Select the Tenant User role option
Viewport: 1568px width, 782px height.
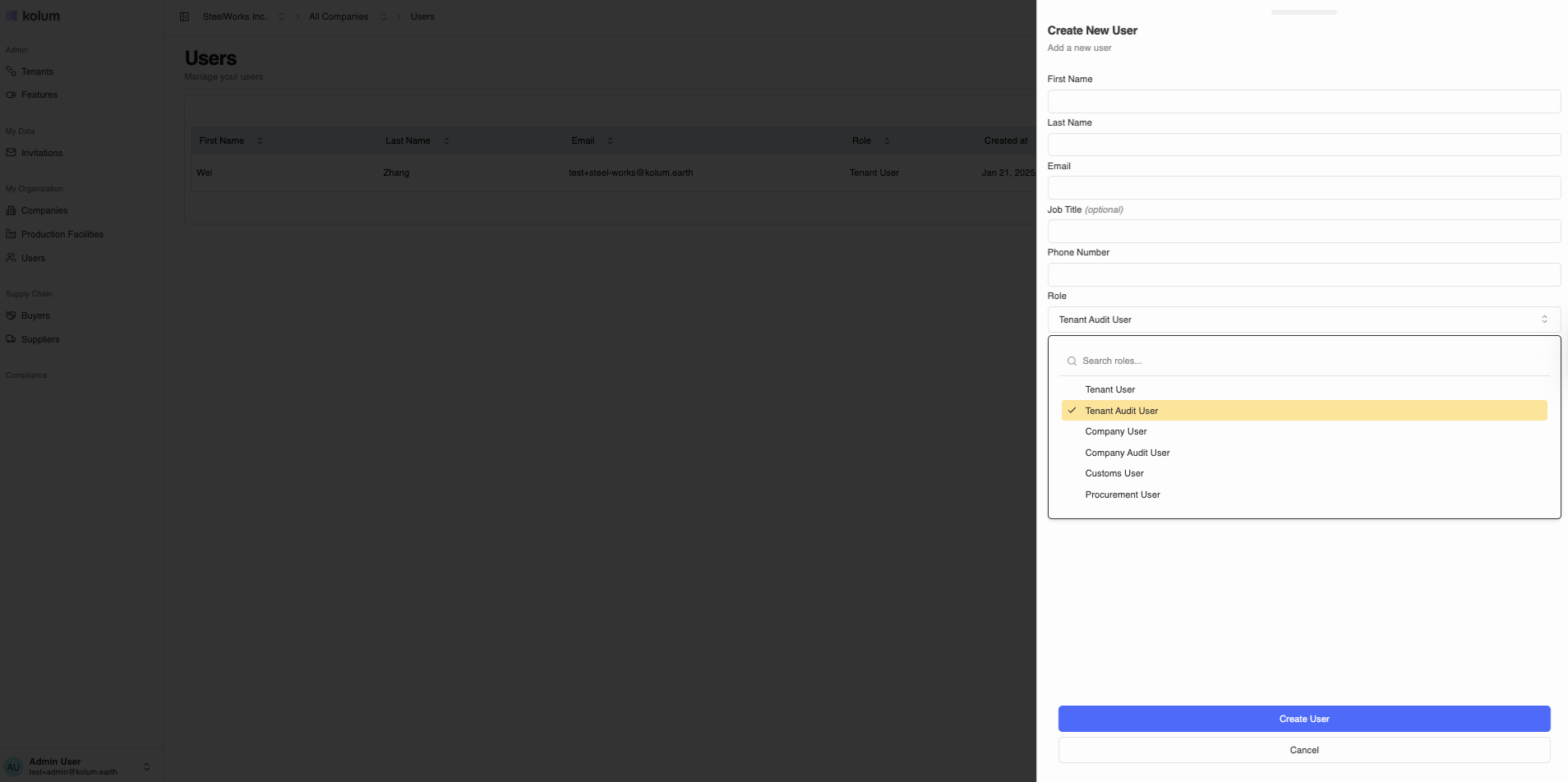(1109, 389)
